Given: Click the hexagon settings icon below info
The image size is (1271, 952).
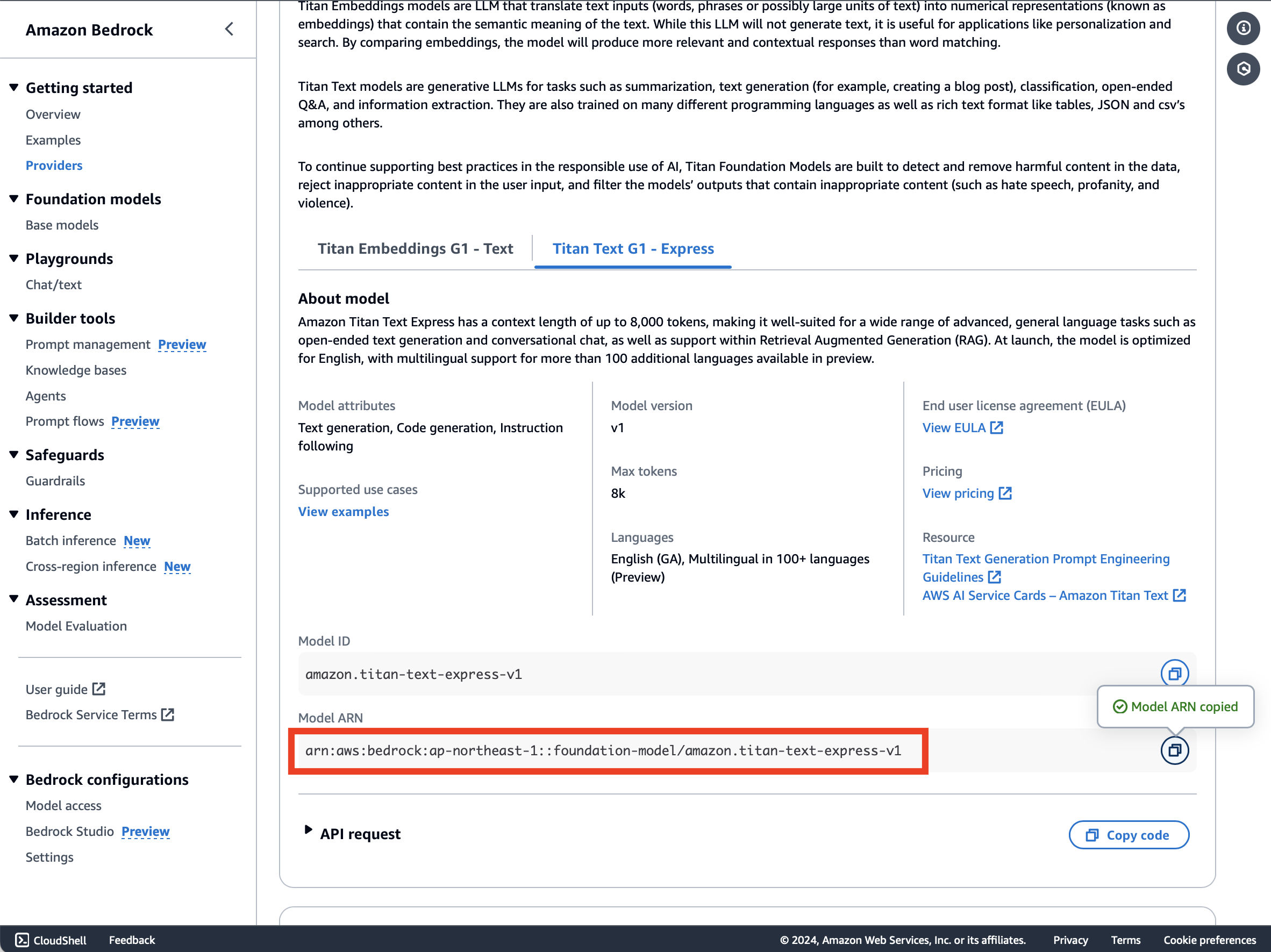Looking at the screenshot, I should point(1243,69).
